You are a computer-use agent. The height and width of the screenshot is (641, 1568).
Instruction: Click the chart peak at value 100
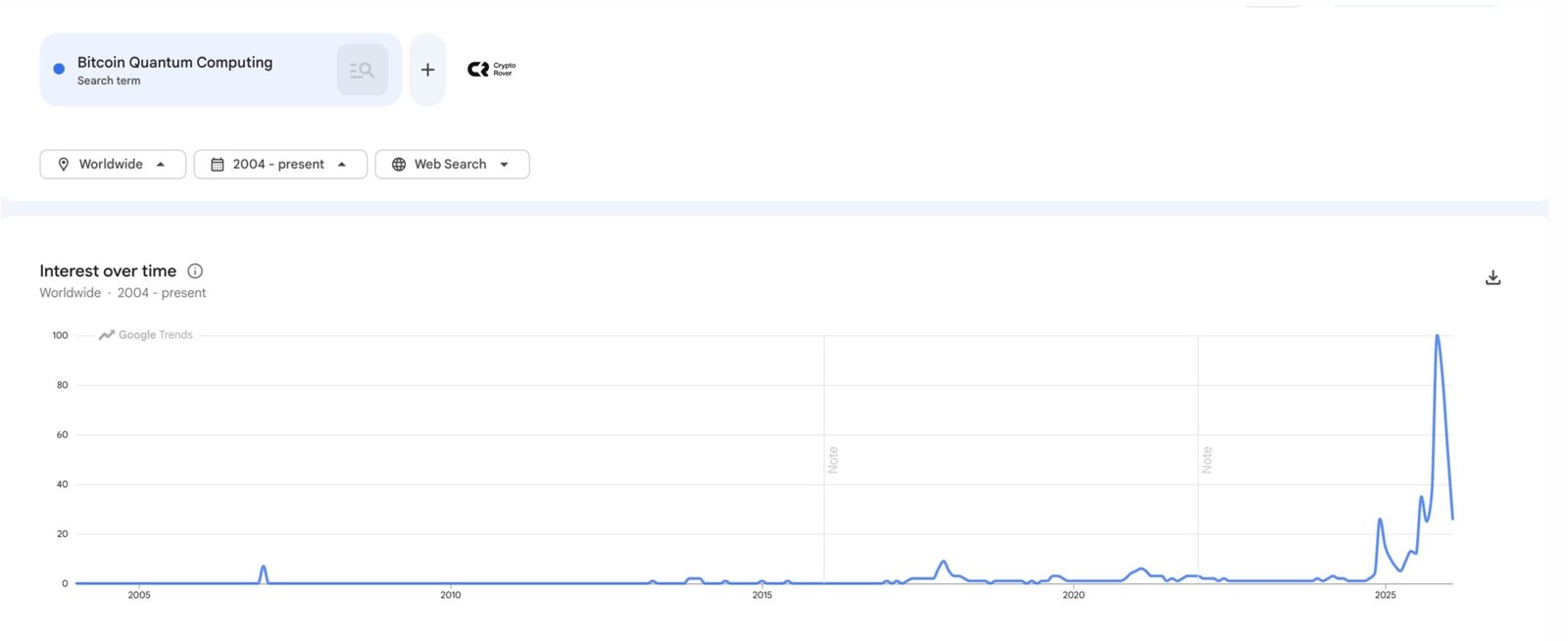click(1437, 337)
